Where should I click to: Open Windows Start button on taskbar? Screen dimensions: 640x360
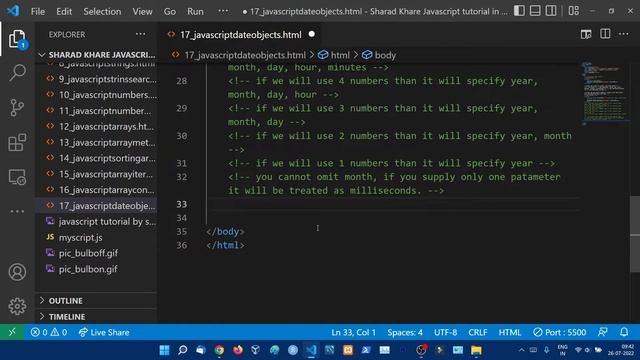point(164,350)
